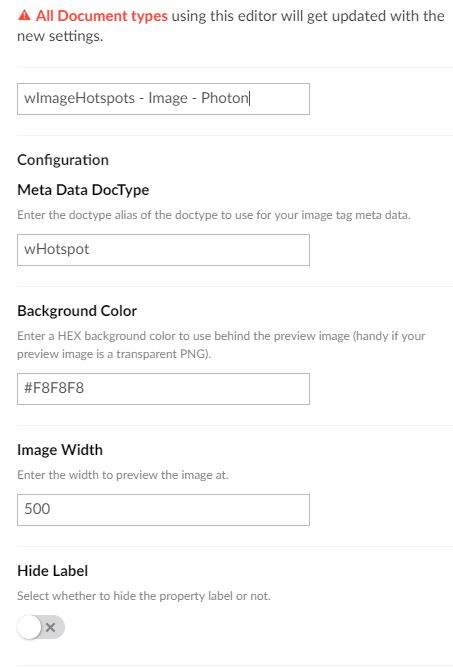The width and height of the screenshot is (453, 668).
Task: Click the Image Width field showing 500
Action: [163, 510]
